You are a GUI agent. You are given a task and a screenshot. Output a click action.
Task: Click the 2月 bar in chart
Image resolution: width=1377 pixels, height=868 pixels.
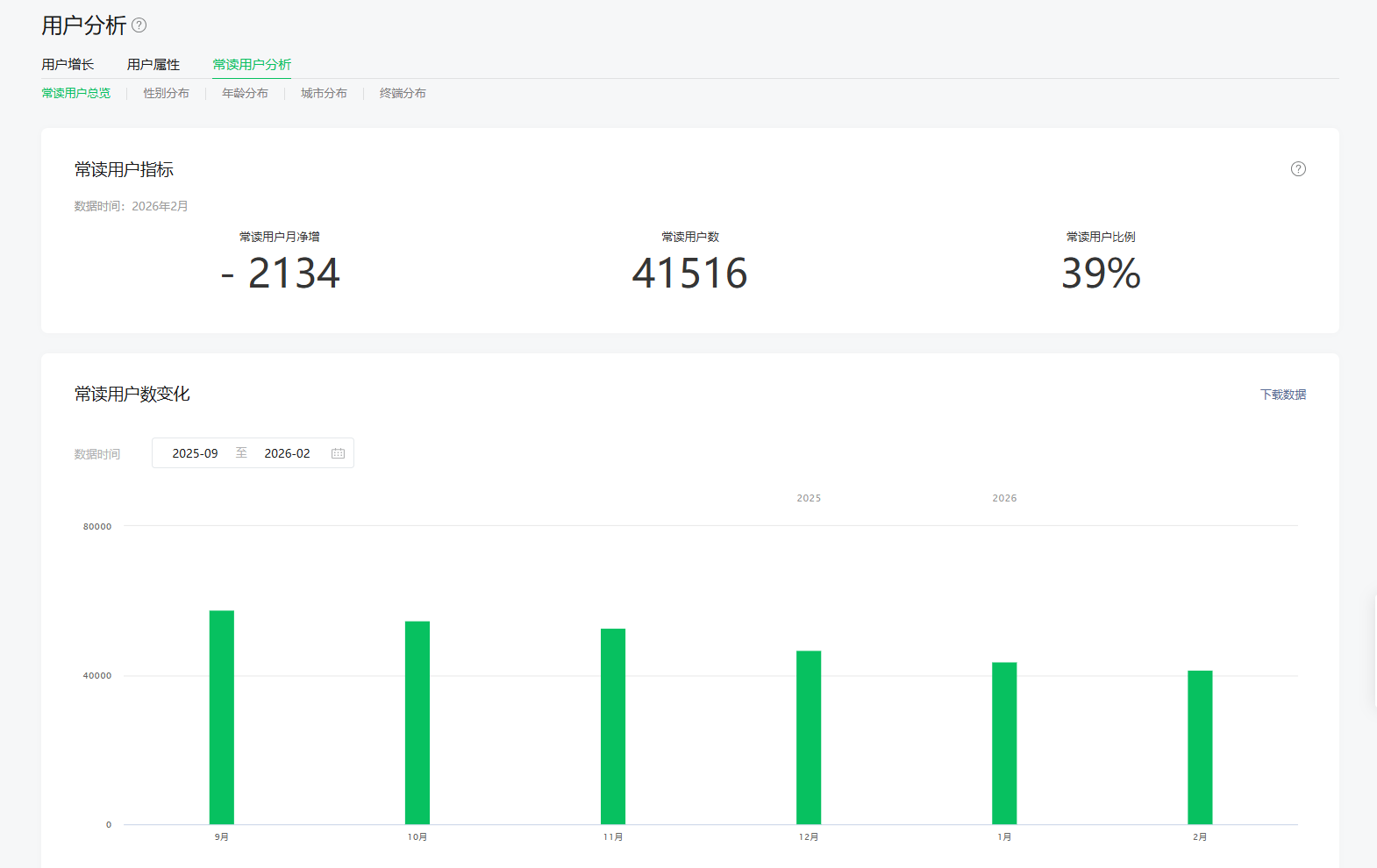pyautogui.click(x=1200, y=747)
